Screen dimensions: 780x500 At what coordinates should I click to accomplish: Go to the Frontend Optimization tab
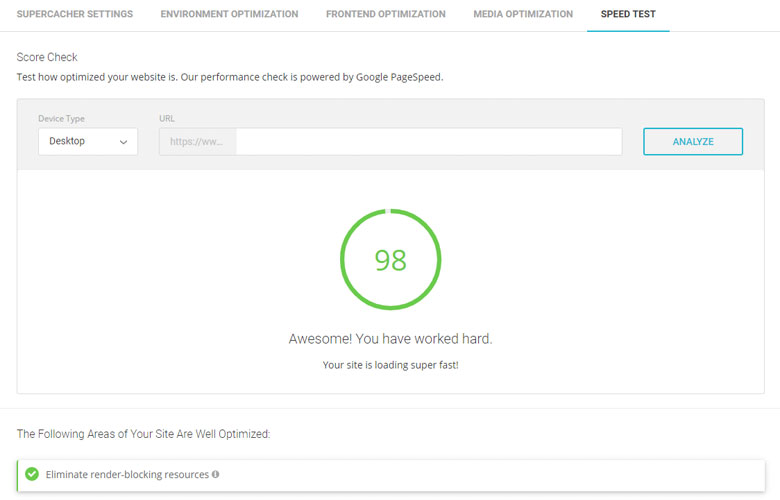click(x=385, y=15)
